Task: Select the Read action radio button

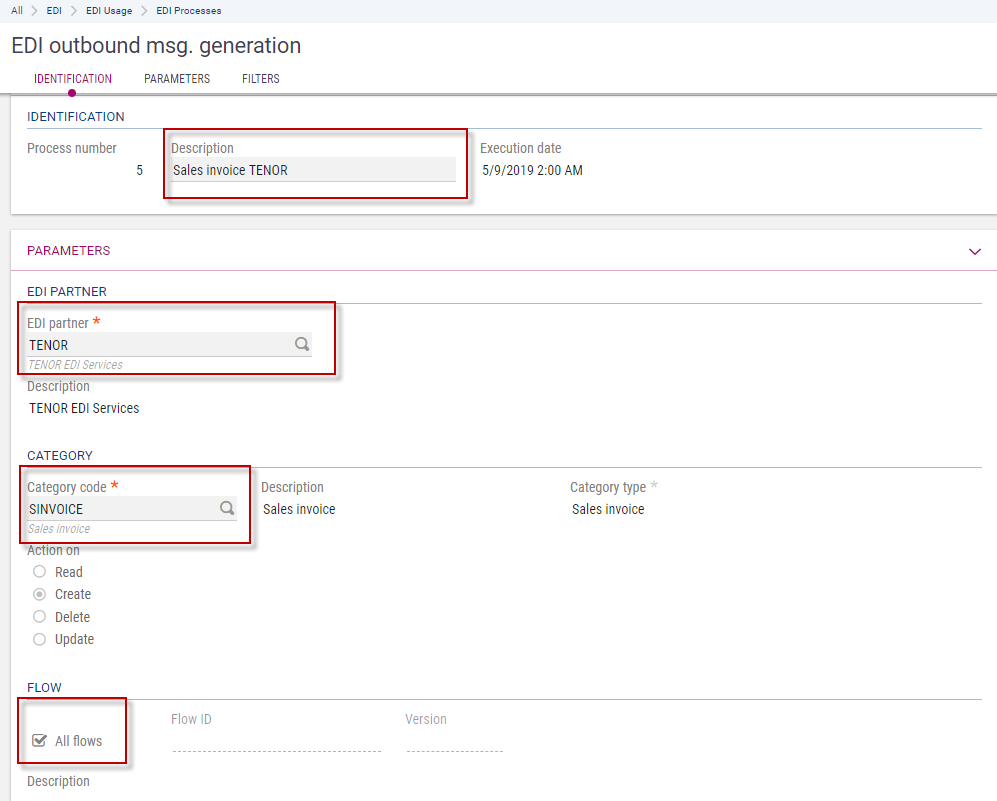Action: pos(40,572)
